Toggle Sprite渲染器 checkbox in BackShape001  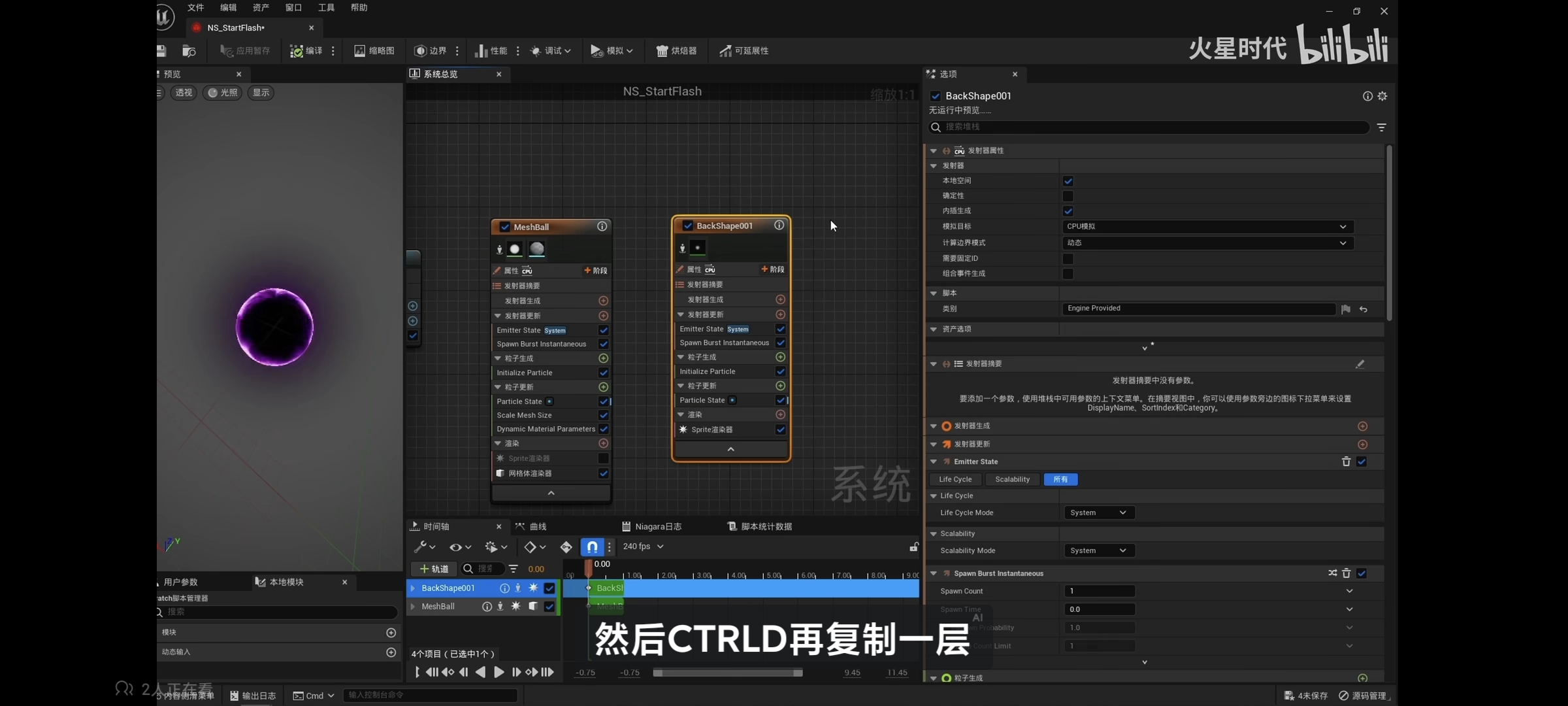pyautogui.click(x=780, y=429)
